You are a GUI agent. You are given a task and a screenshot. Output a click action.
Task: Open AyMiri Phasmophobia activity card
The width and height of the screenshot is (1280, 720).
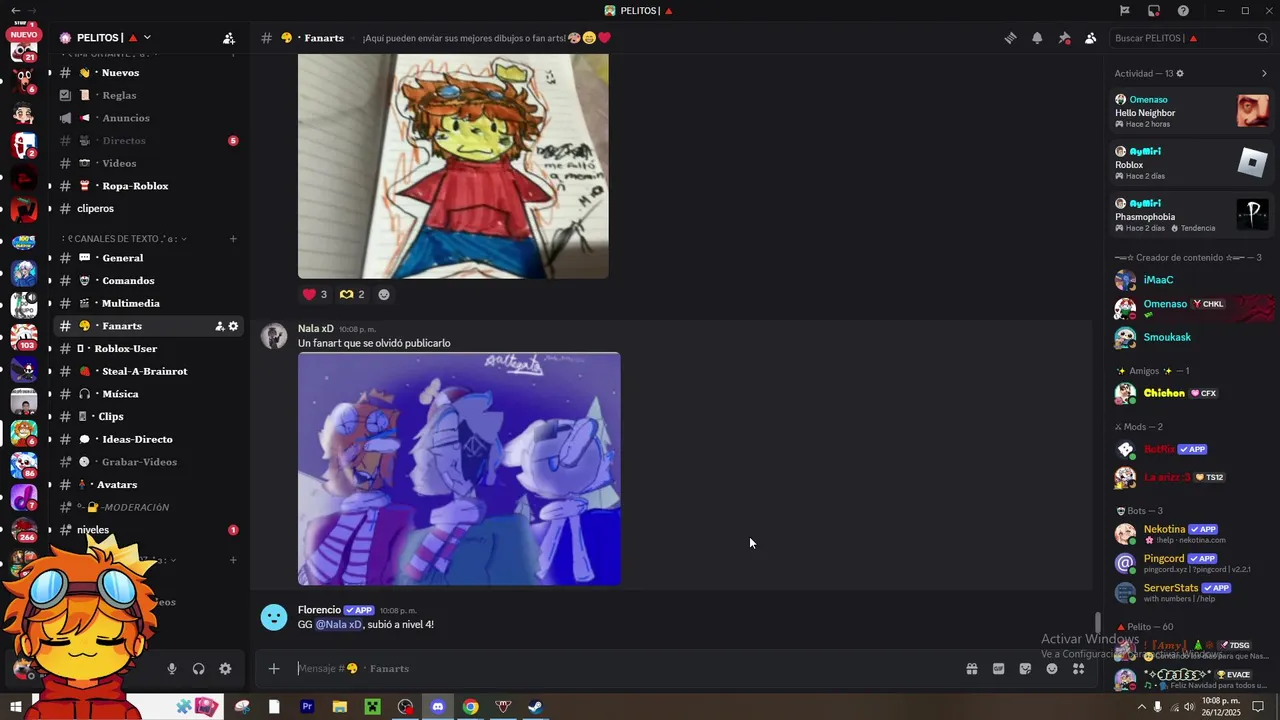[1192, 215]
